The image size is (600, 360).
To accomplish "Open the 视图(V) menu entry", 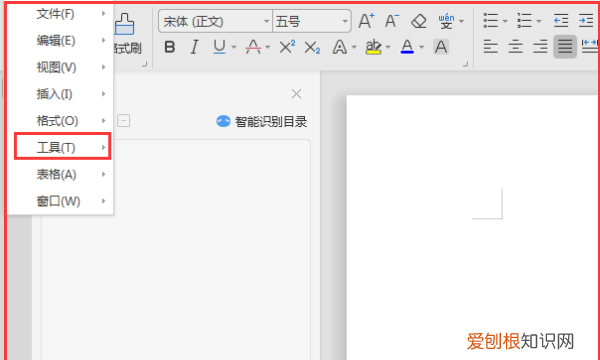I will point(60,67).
